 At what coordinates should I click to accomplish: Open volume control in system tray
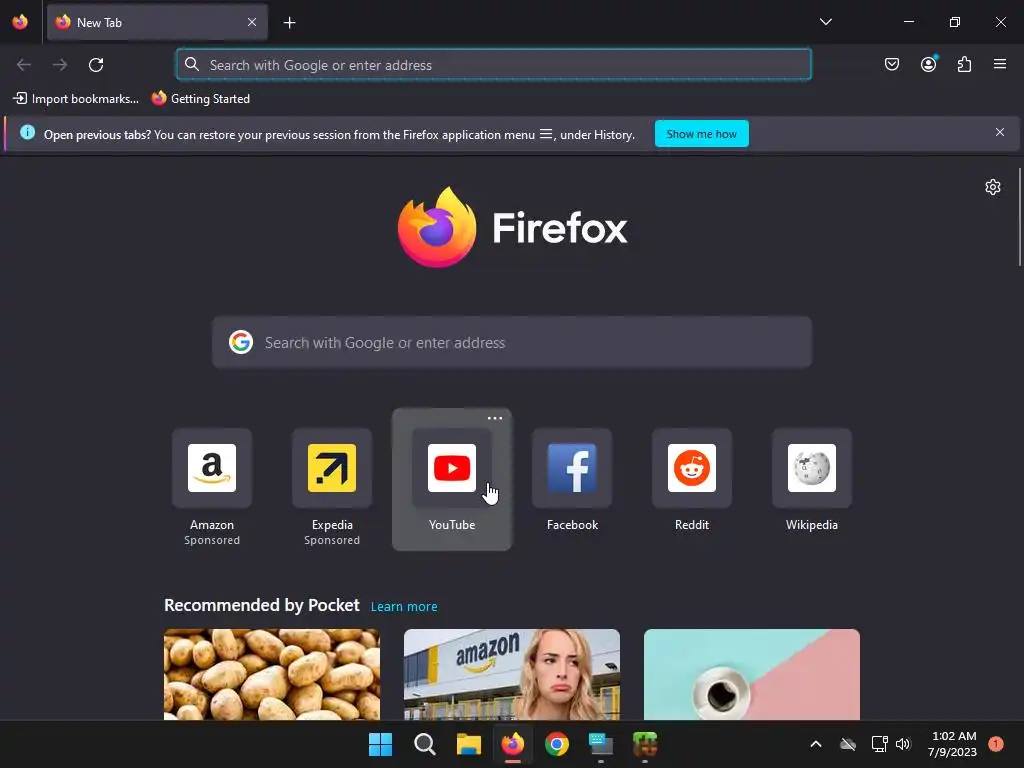pyautogui.click(x=903, y=744)
